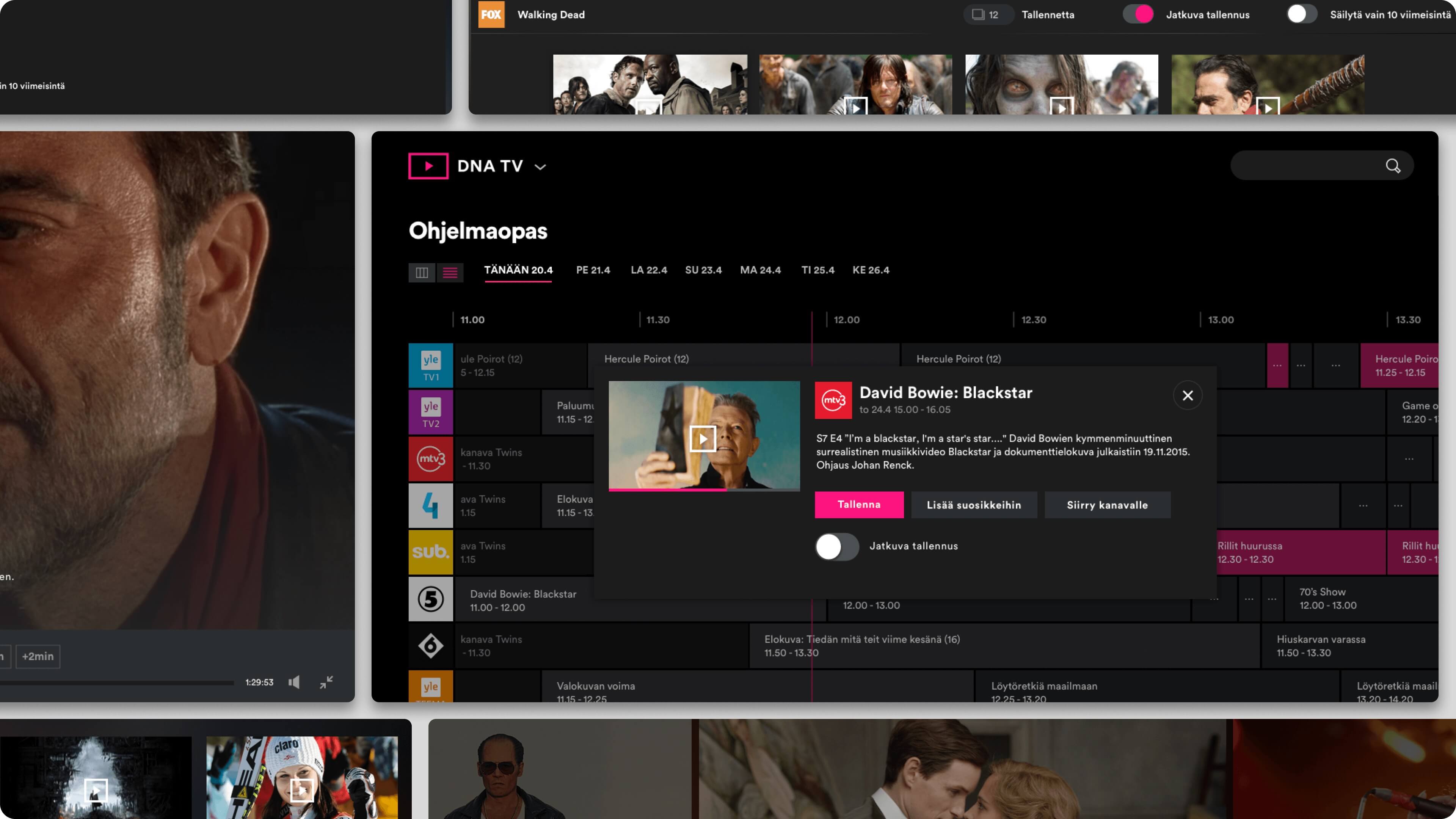This screenshot has width=1456, height=819.
Task: Click the +2min skip button
Action: pyautogui.click(x=38, y=656)
